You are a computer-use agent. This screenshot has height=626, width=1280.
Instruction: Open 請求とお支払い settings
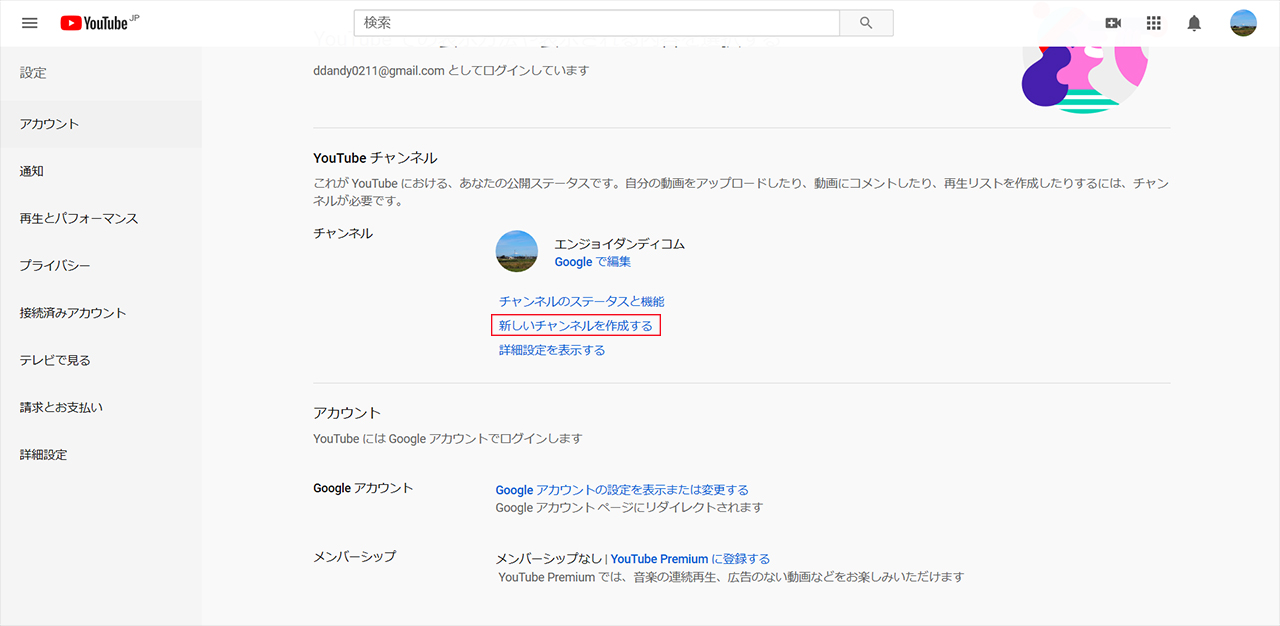point(101,407)
